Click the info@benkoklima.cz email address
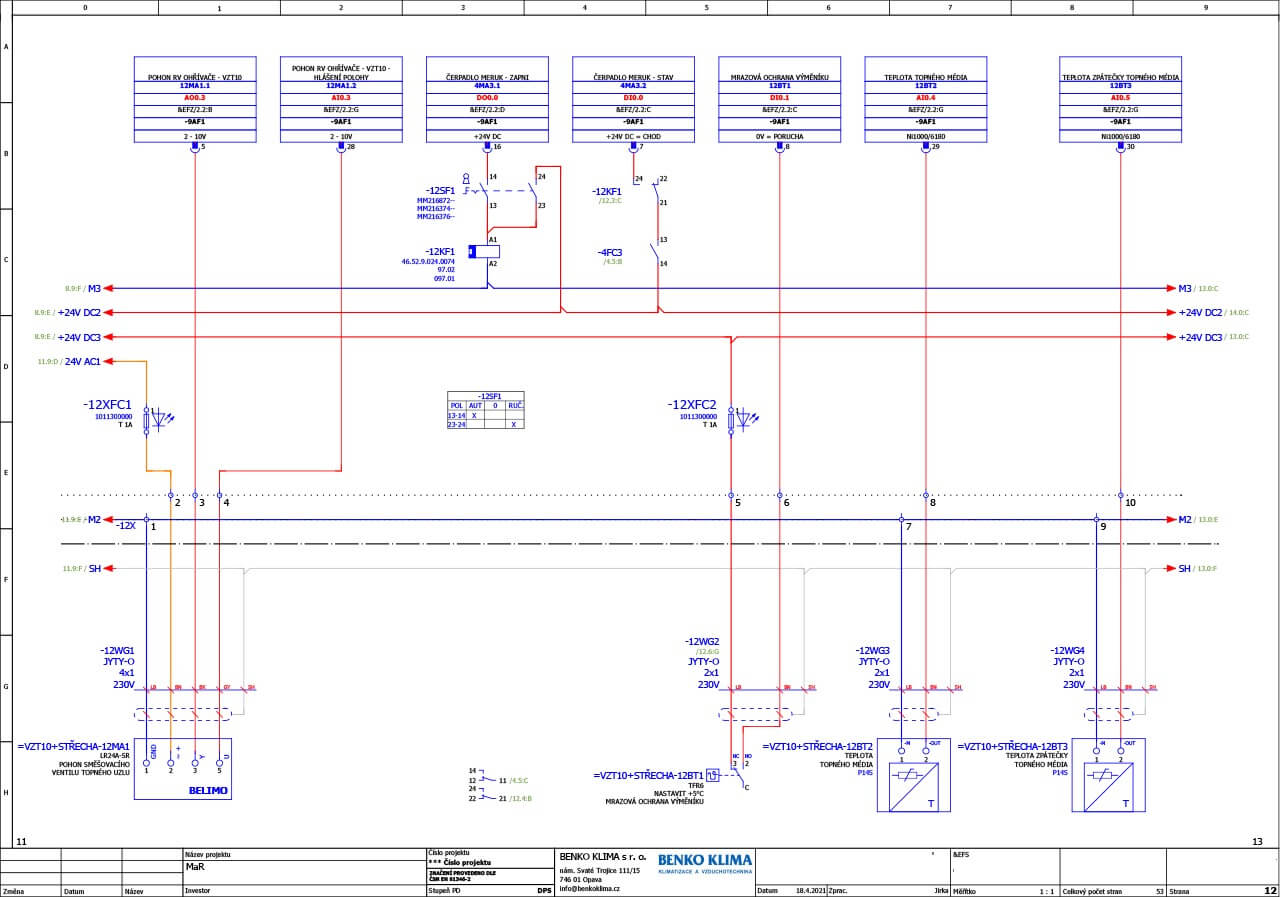 (x=590, y=888)
